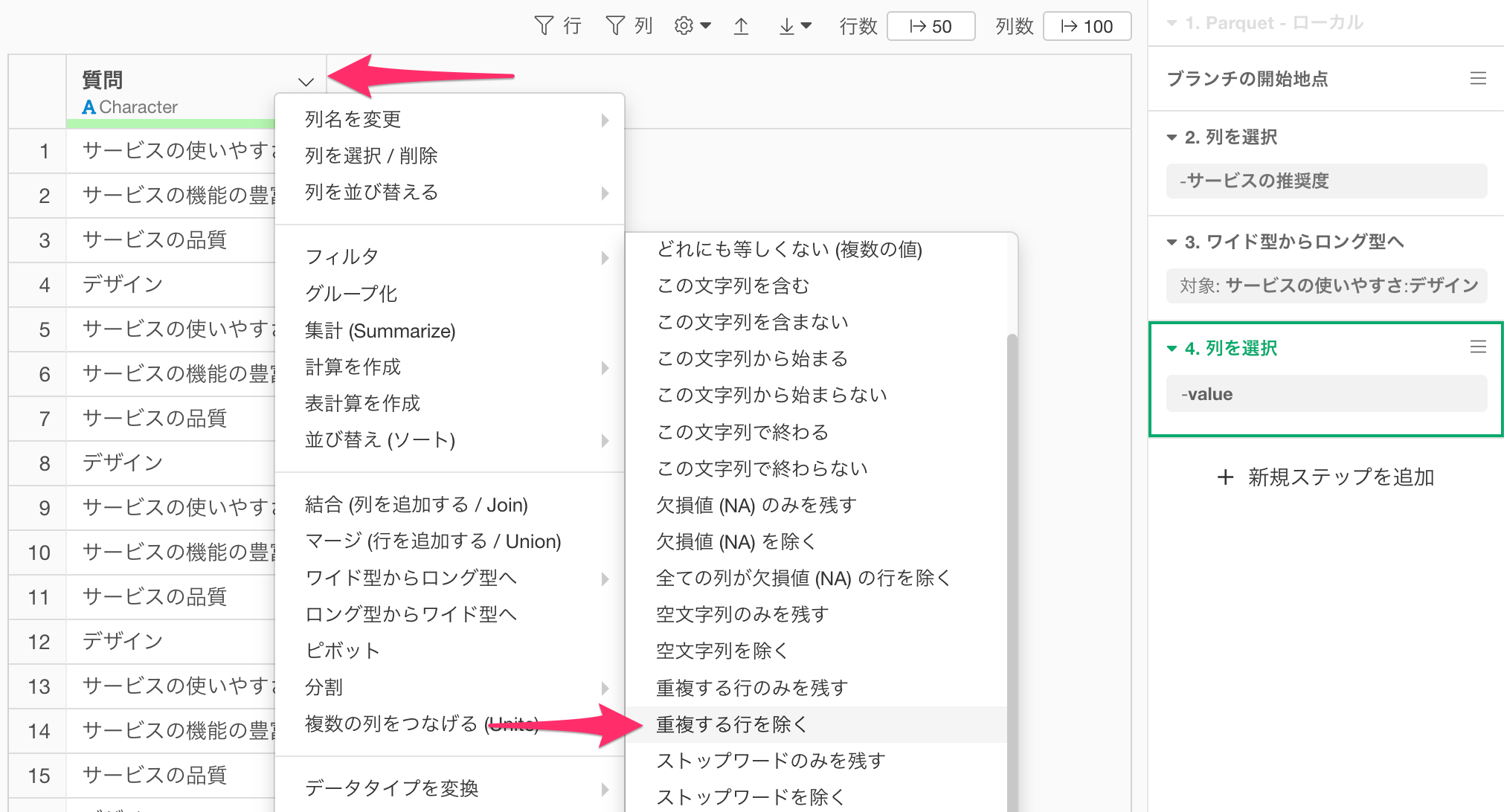Choose 空文字列のみを残す option
Viewport: 1504px width, 812px height.
(816, 614)
